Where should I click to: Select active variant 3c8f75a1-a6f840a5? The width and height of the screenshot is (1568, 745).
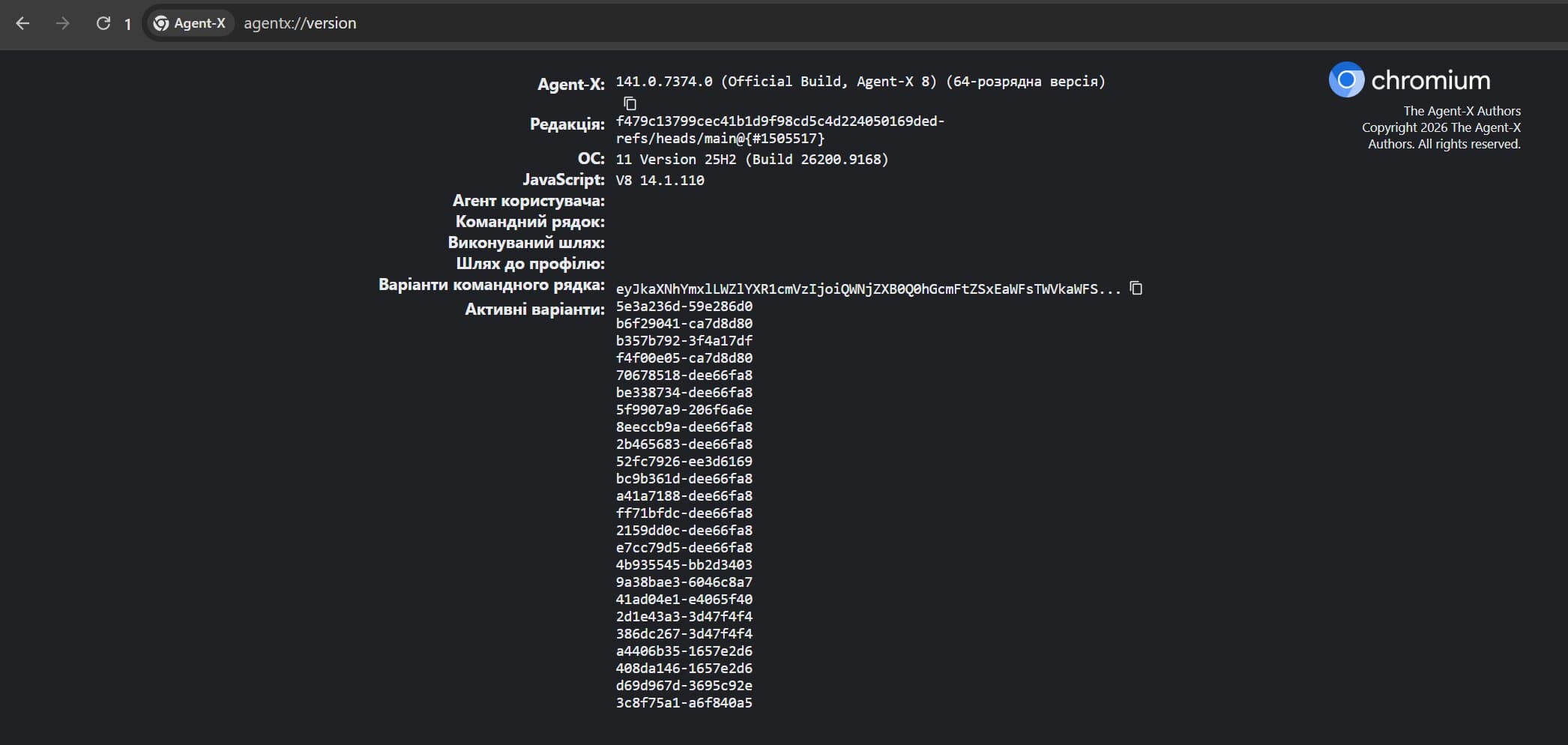tap(684, 703)
